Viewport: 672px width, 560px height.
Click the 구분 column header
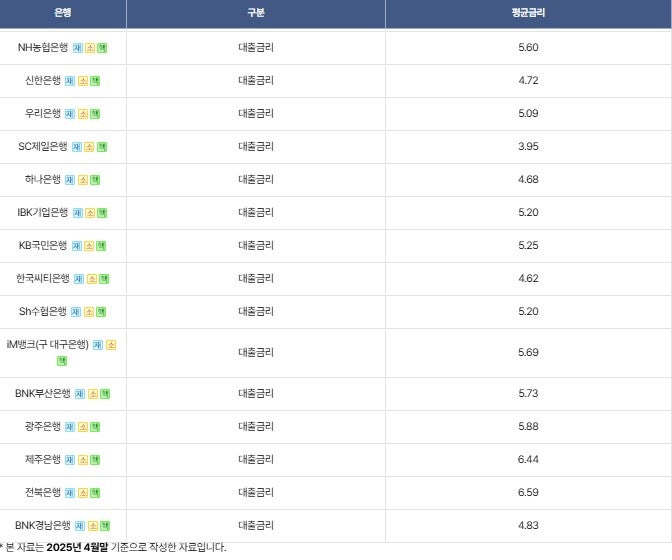(256, 13)
